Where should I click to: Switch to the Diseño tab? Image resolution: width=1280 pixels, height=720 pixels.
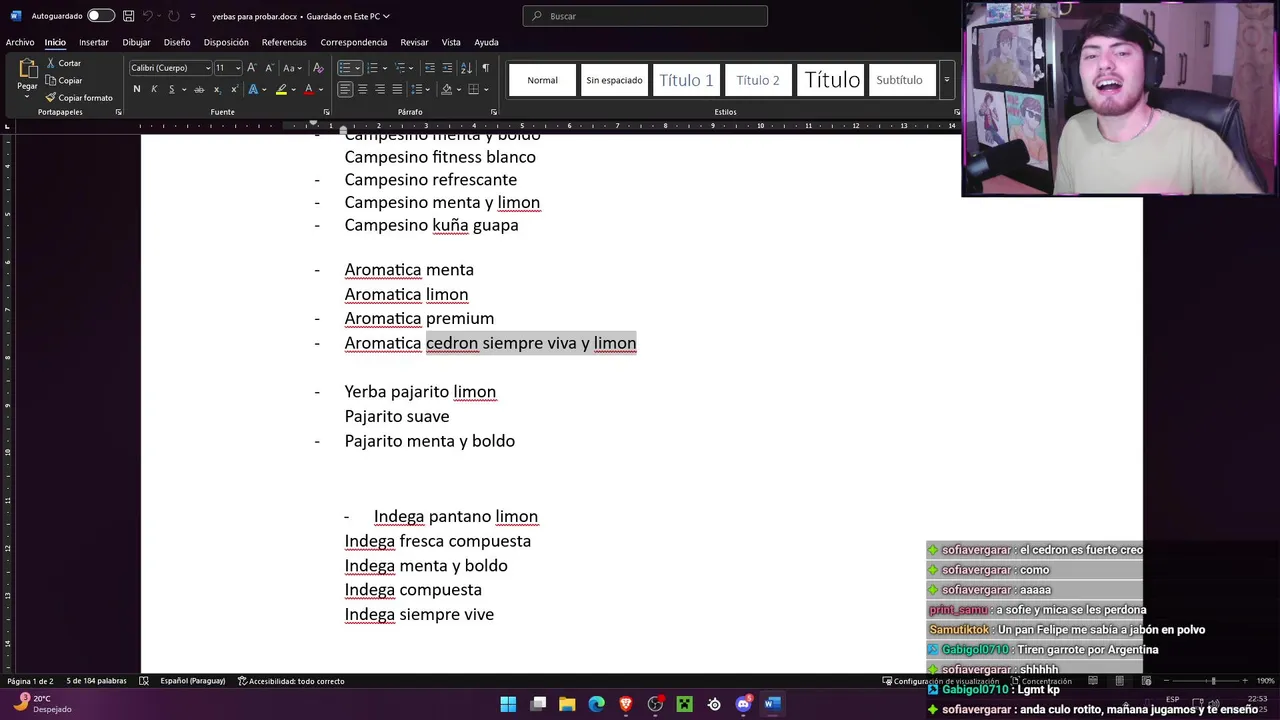tap(177, 42)
